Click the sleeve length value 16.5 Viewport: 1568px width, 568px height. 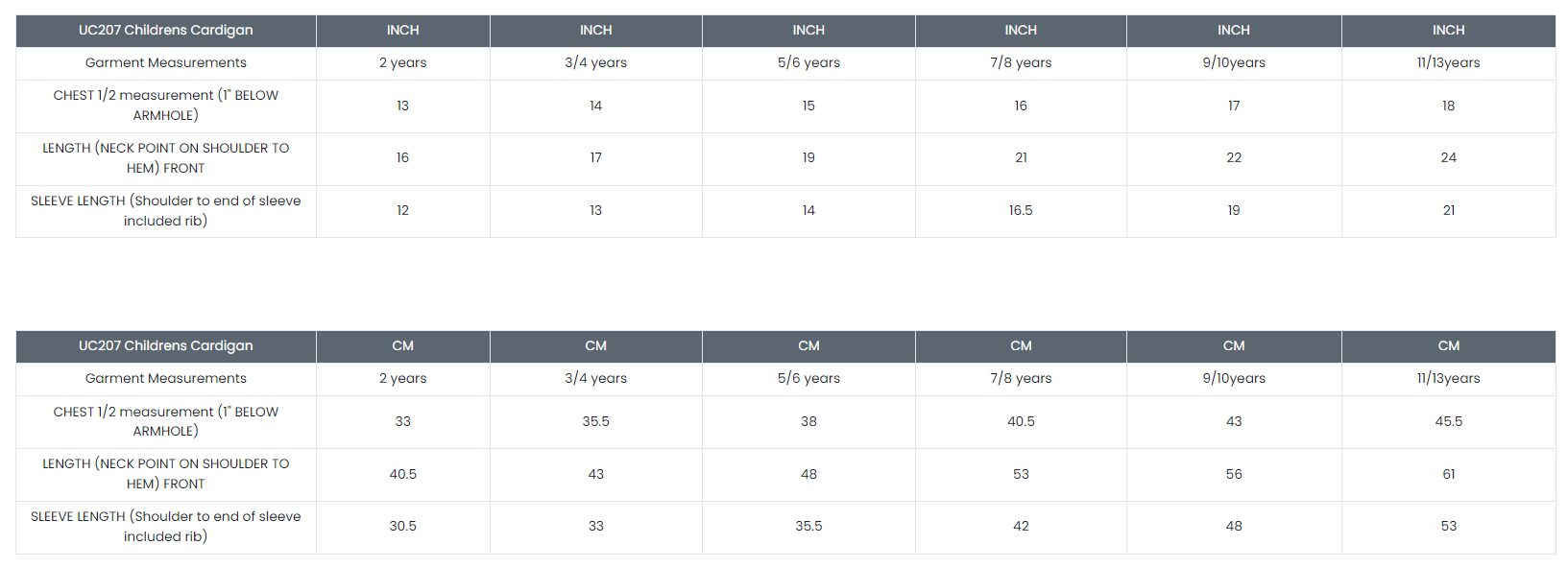coord(1021,211)
